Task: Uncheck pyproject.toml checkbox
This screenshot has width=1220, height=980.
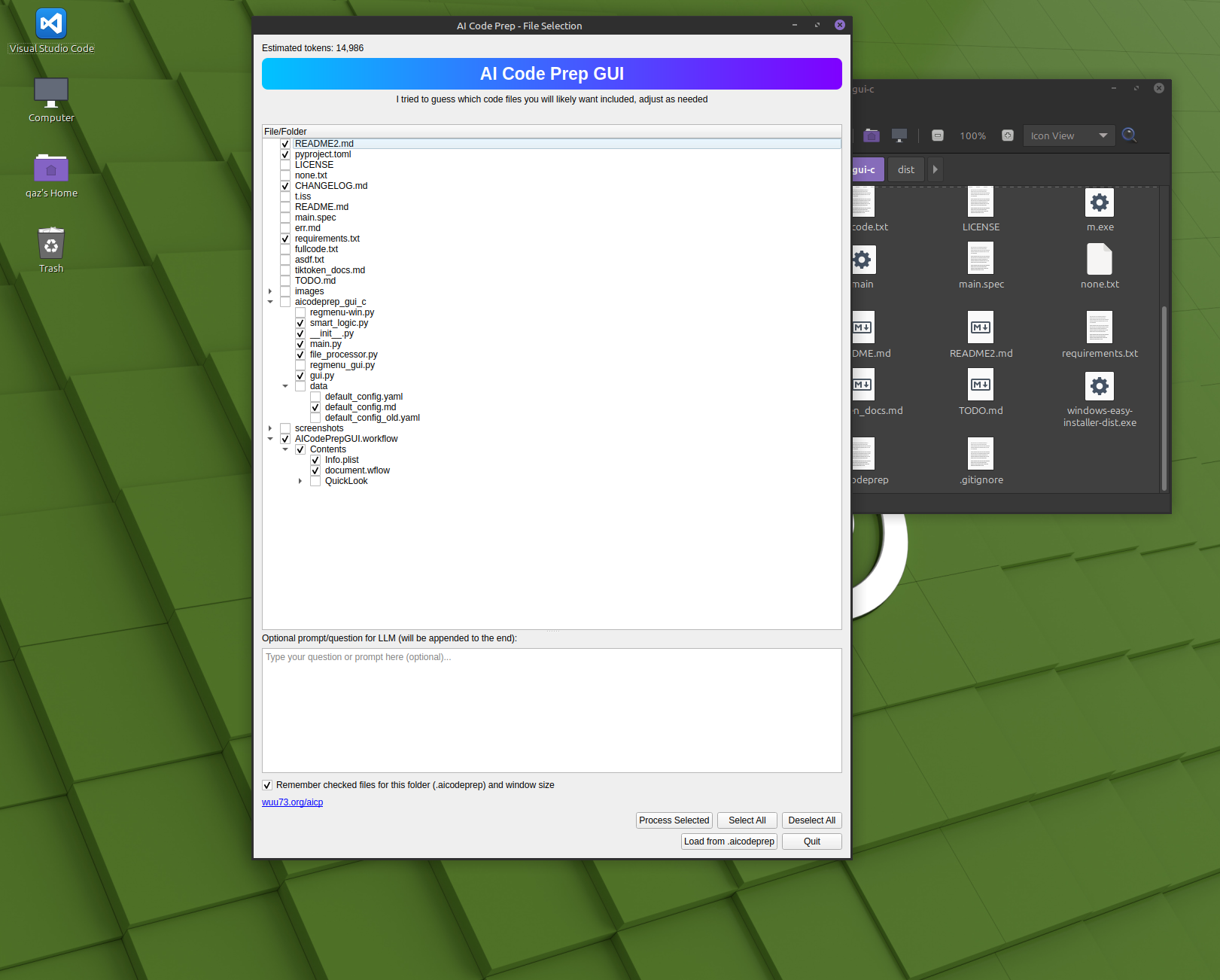Action: click(x=285, y=154)
